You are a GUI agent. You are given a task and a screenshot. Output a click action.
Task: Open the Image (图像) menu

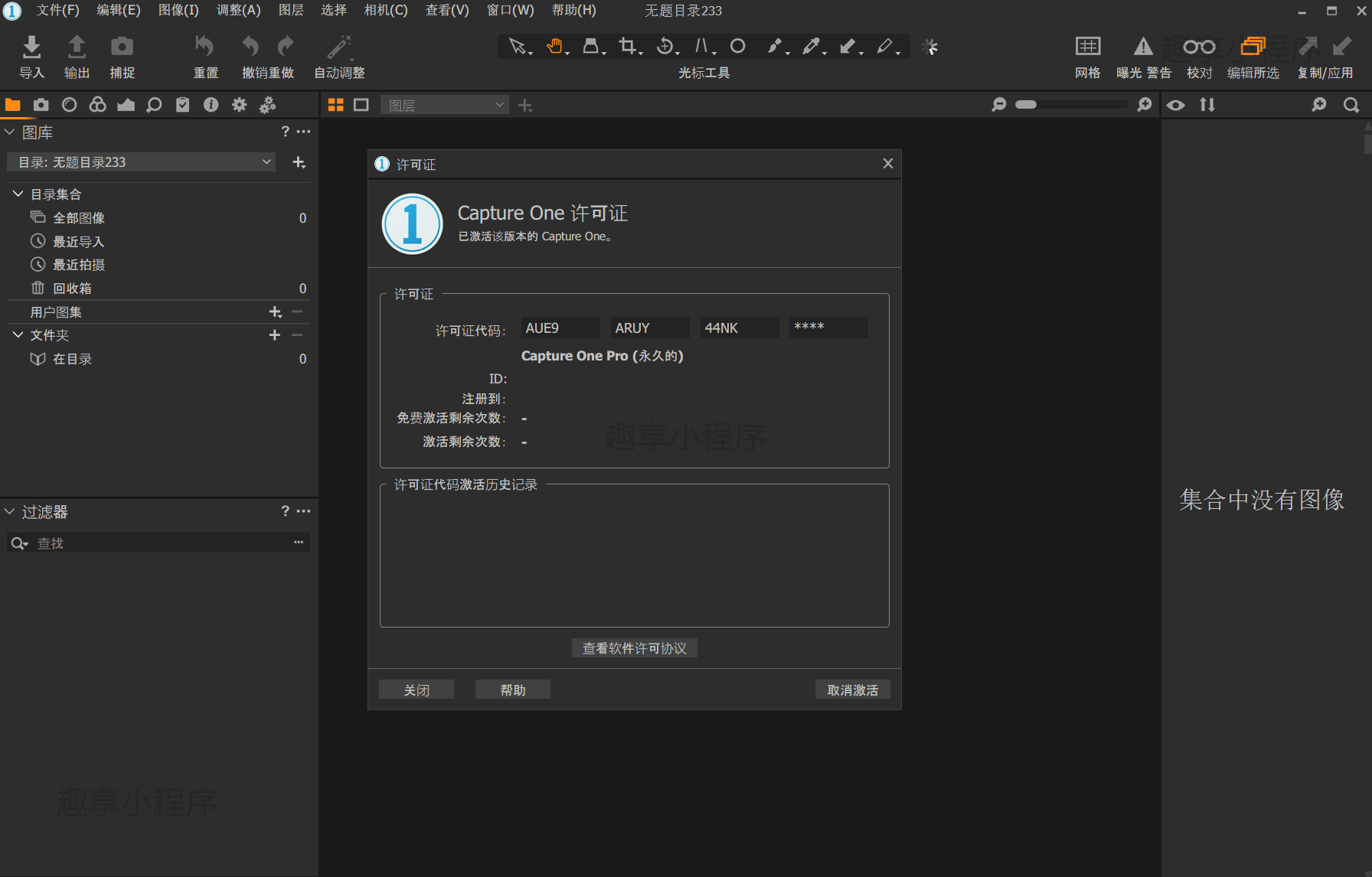178,10
